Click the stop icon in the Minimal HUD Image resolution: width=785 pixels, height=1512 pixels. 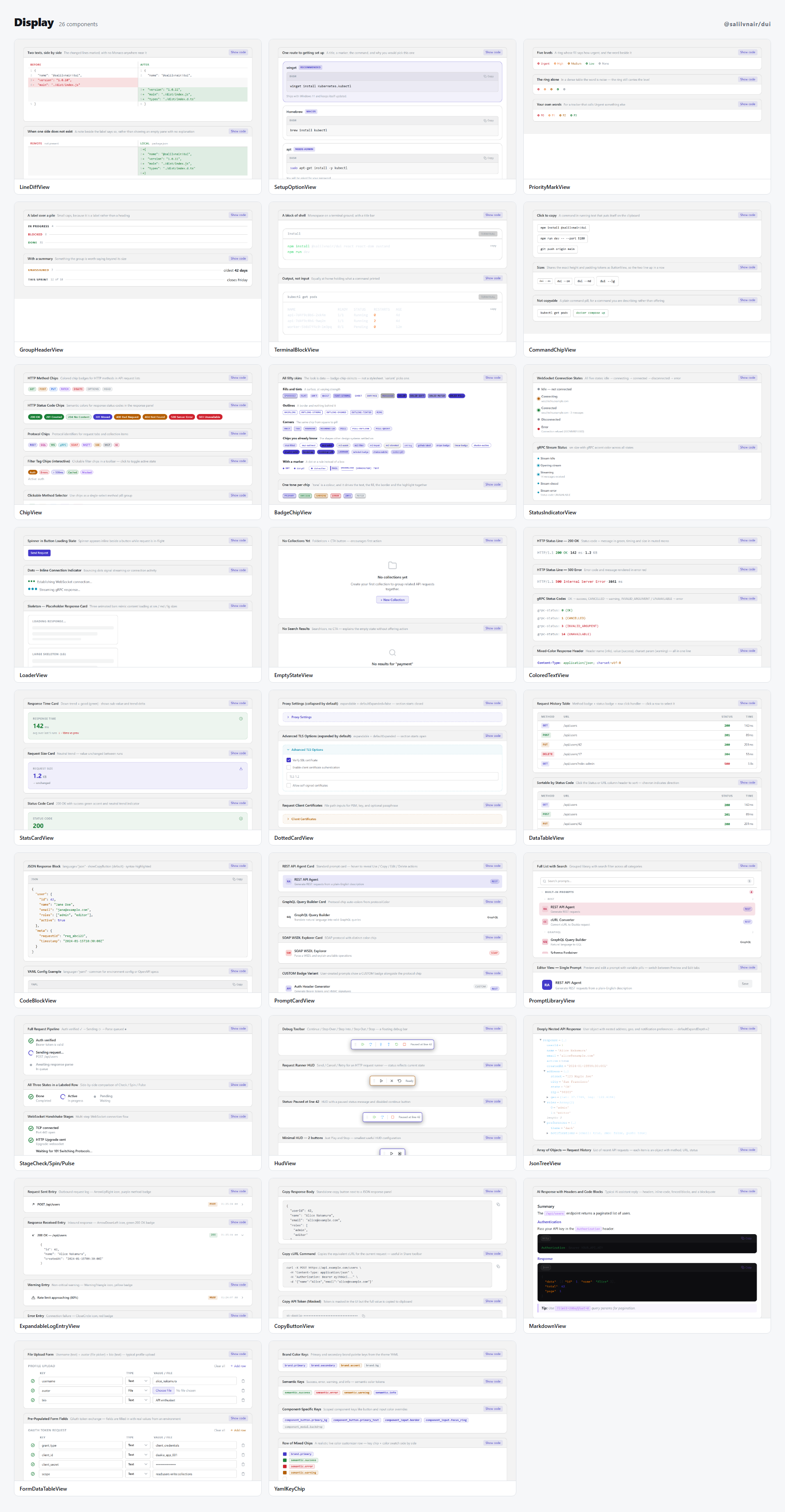[x=399, y=1153]
